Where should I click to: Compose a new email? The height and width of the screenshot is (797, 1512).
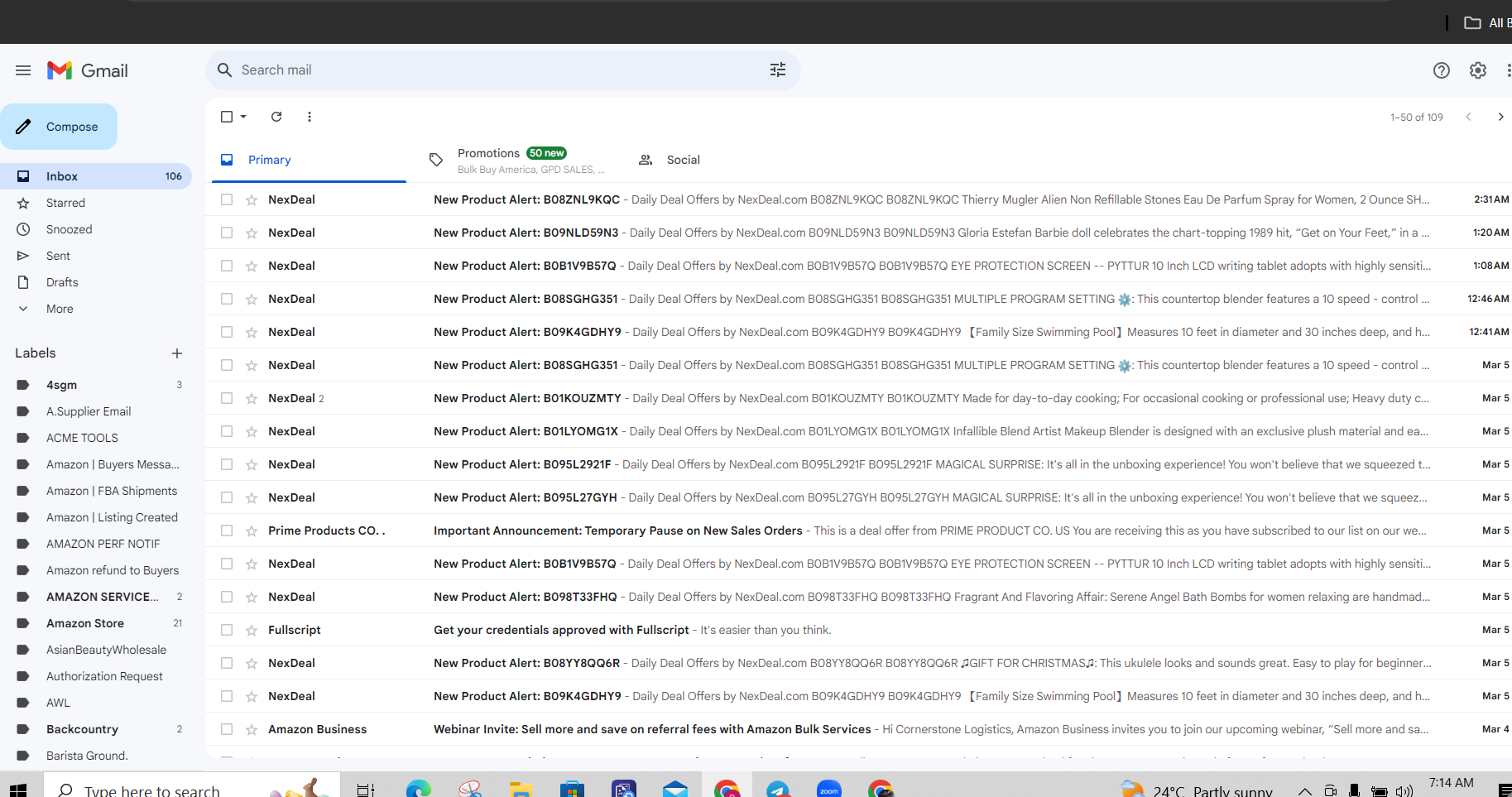coord(59,127)
